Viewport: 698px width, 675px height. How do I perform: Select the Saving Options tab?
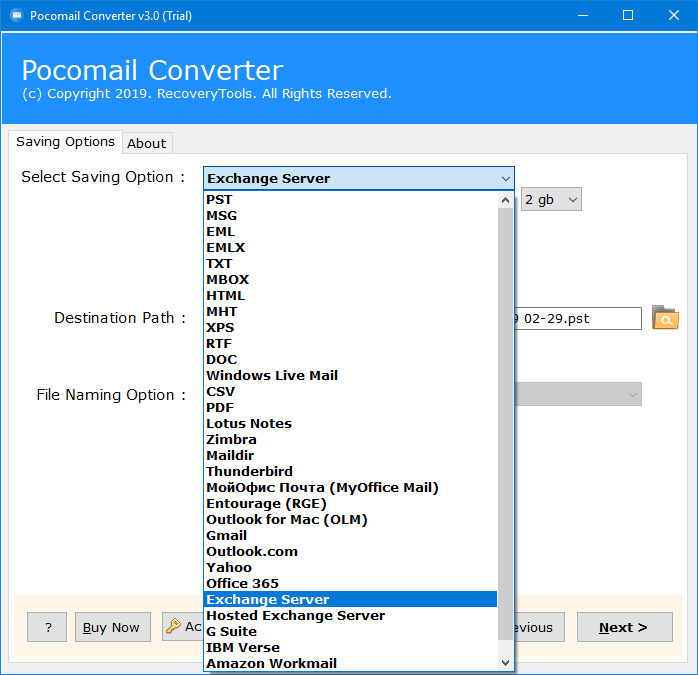pos(65,142)
